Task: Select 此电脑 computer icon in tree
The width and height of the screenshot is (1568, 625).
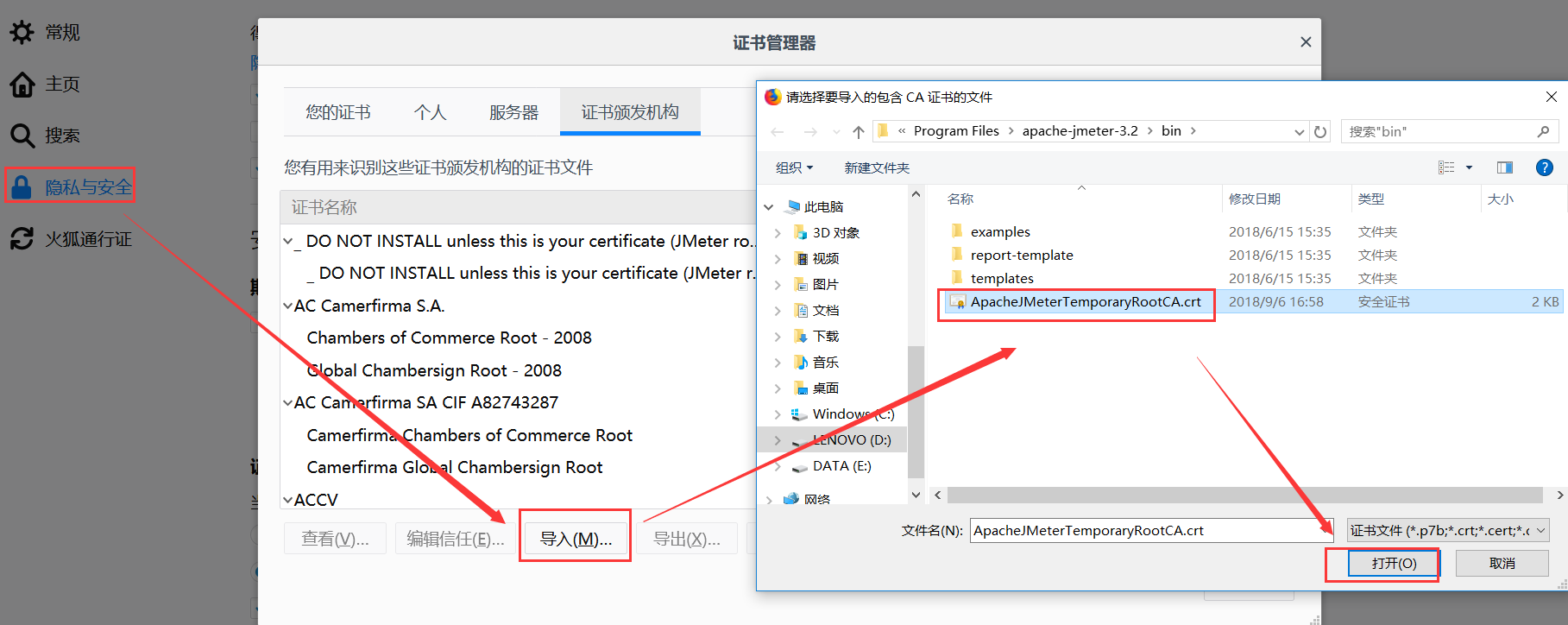Action: [x=793, y=206]
